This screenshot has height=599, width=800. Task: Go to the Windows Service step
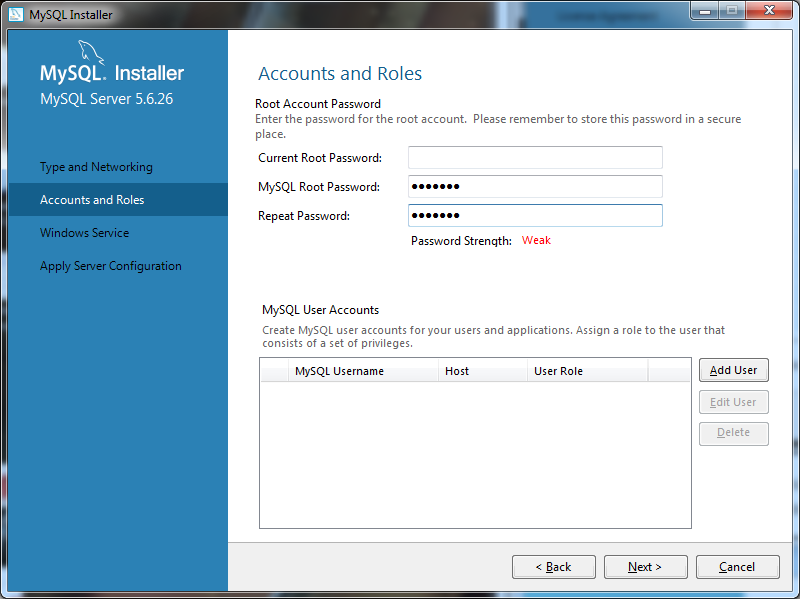pos(85,233)
